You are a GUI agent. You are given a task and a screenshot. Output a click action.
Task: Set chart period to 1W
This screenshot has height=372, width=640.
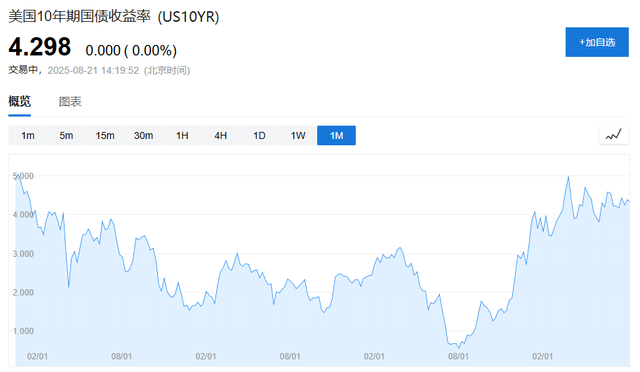(298, 136)
